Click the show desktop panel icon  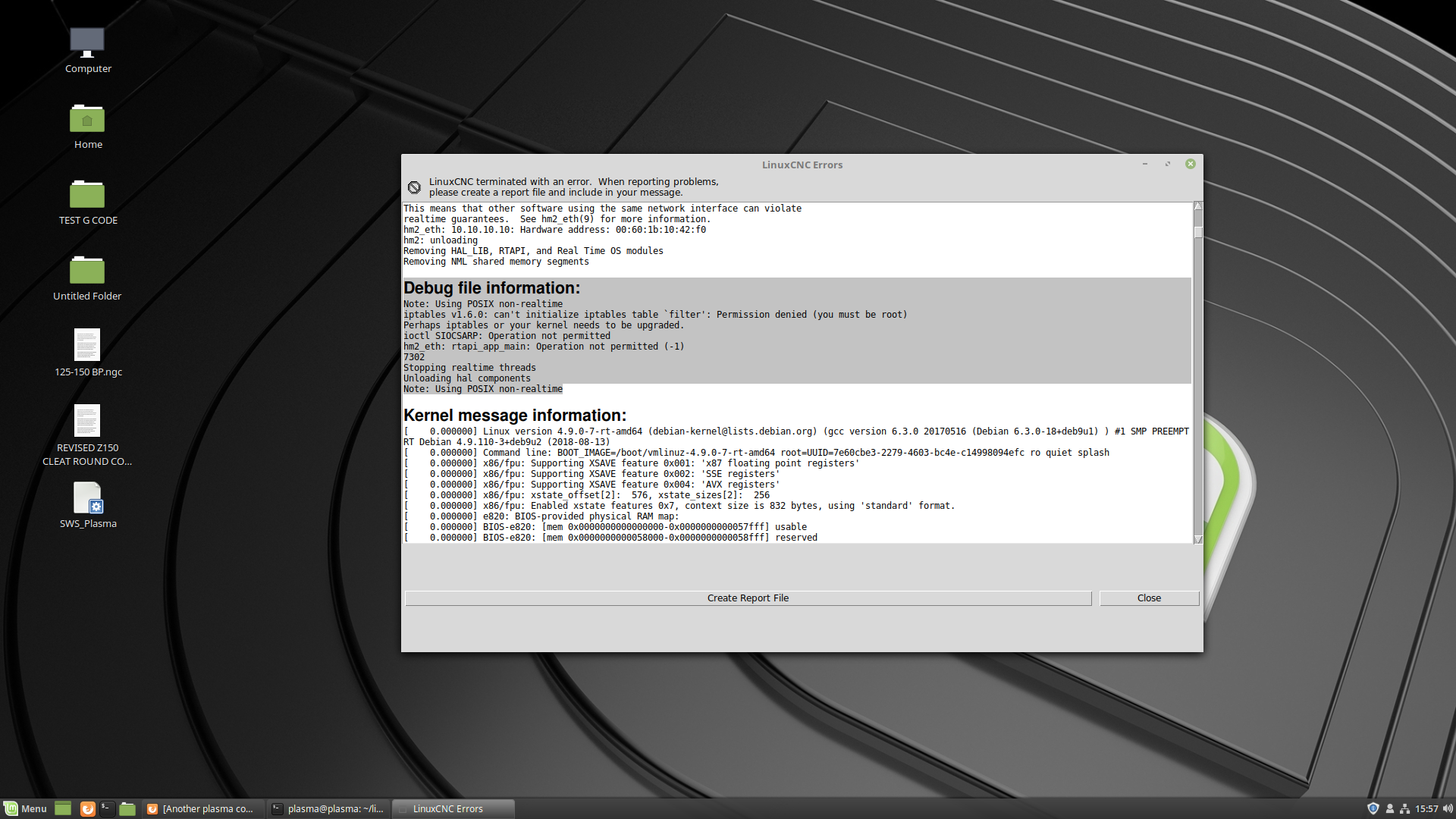pyautogui.click(x=63, y=808)
